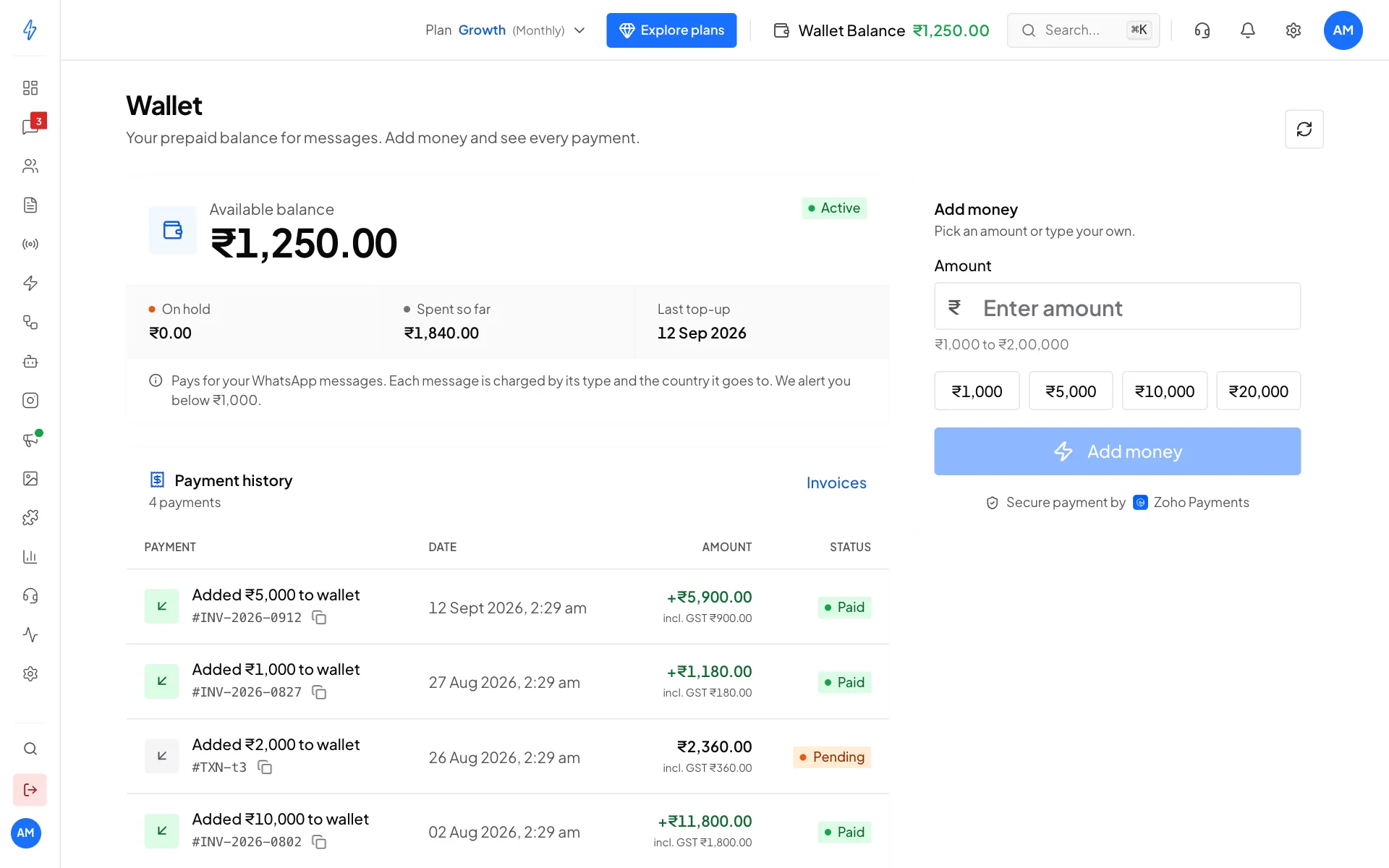The height and width of the screenshot is (868, 1389).
Task: Select the ₹20,000 preset amount
Action: tap(1258, 391)
